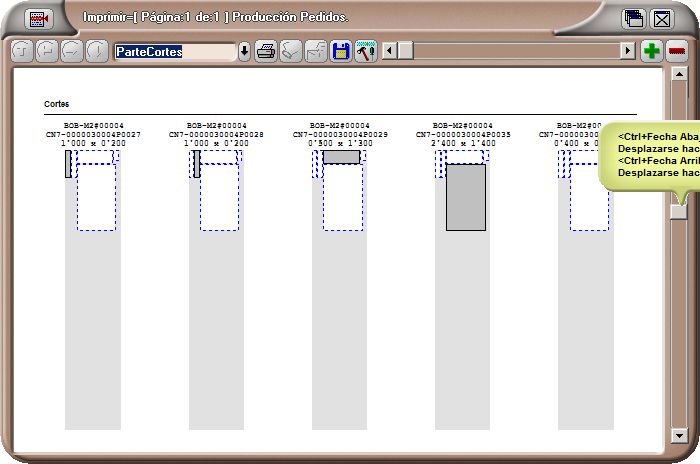Screen dimensions: 700x464
Task: Click the first round navigation button
Action: (22, 51)
